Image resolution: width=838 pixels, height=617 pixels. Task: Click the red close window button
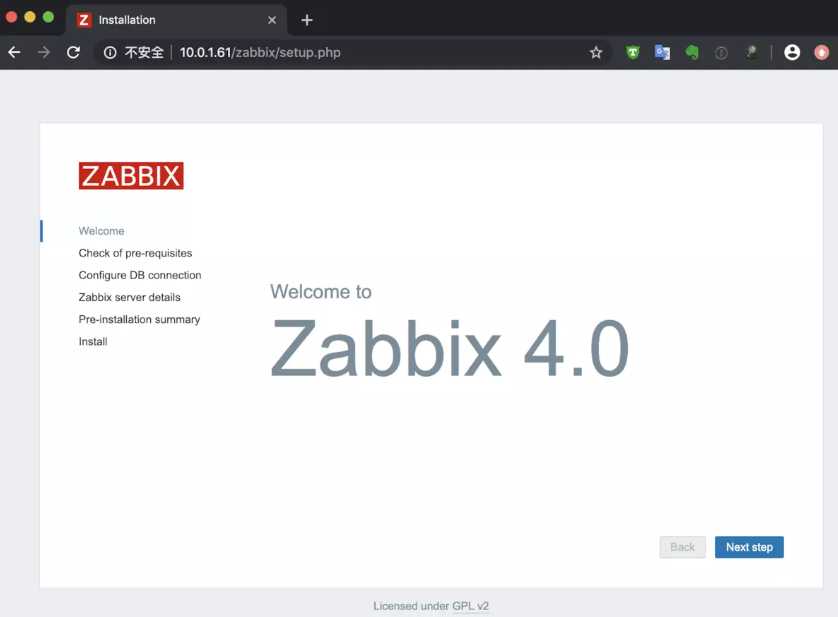click(x=11, y=17)
